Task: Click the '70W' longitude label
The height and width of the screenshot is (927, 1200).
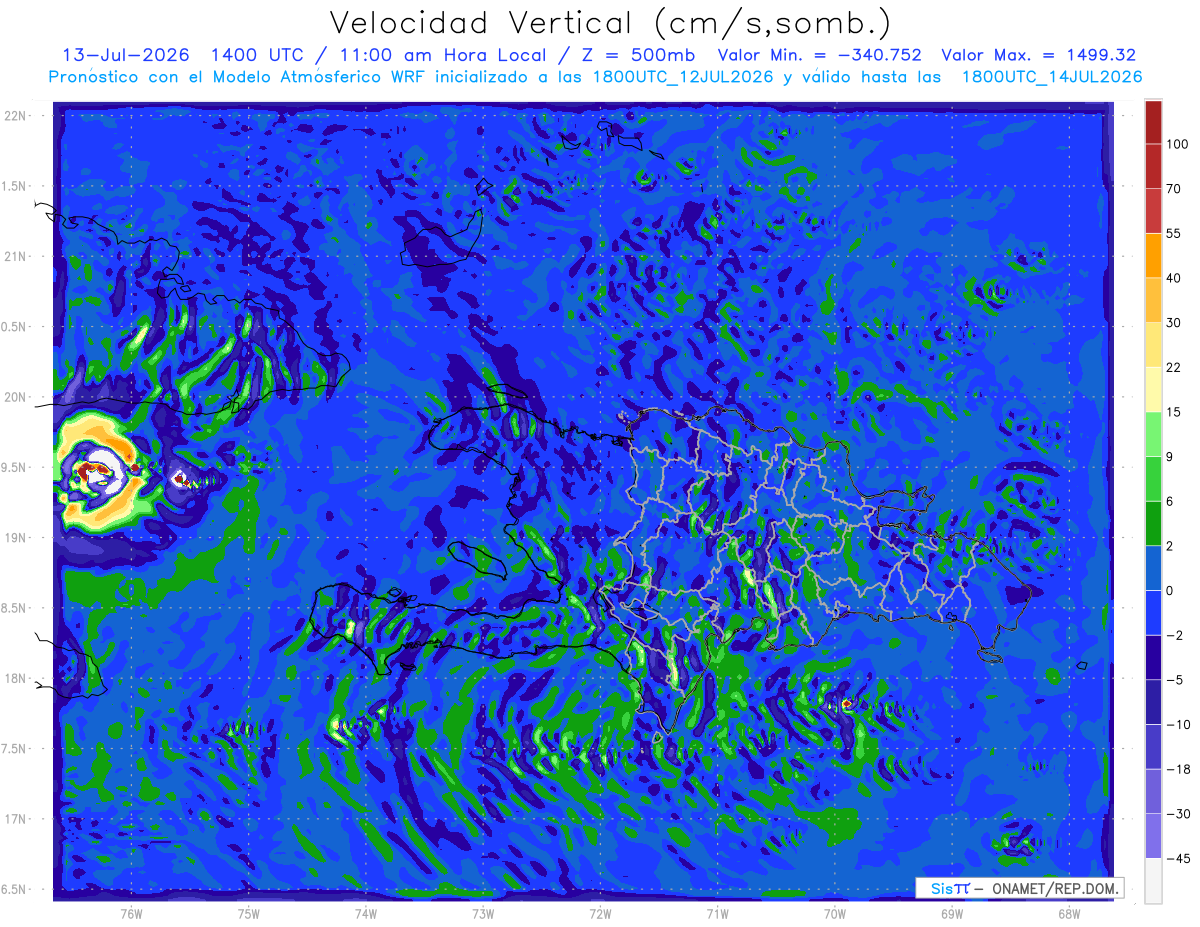Action: tap(834, 913)
